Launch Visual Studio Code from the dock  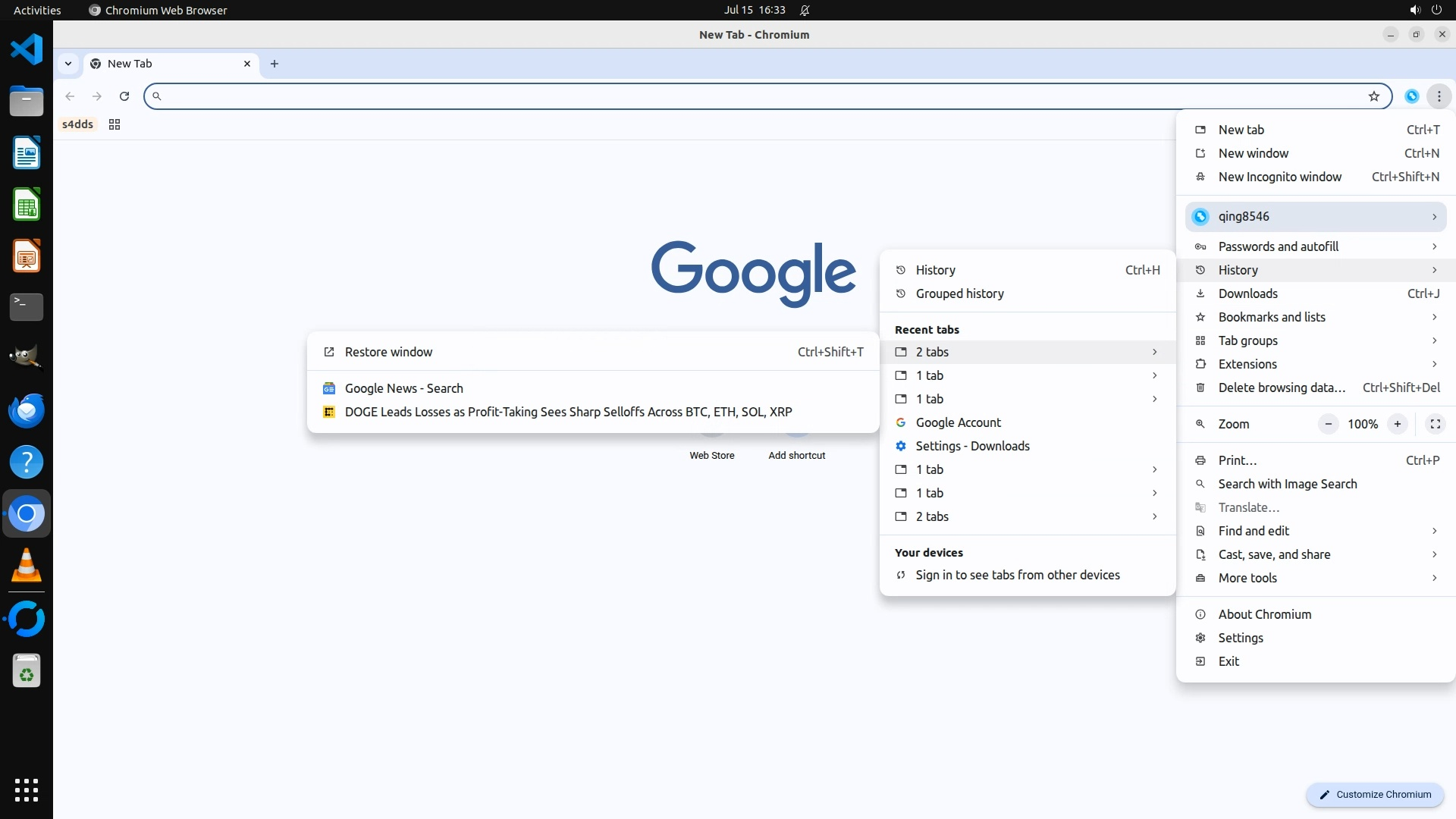click(x=27, y=50)
